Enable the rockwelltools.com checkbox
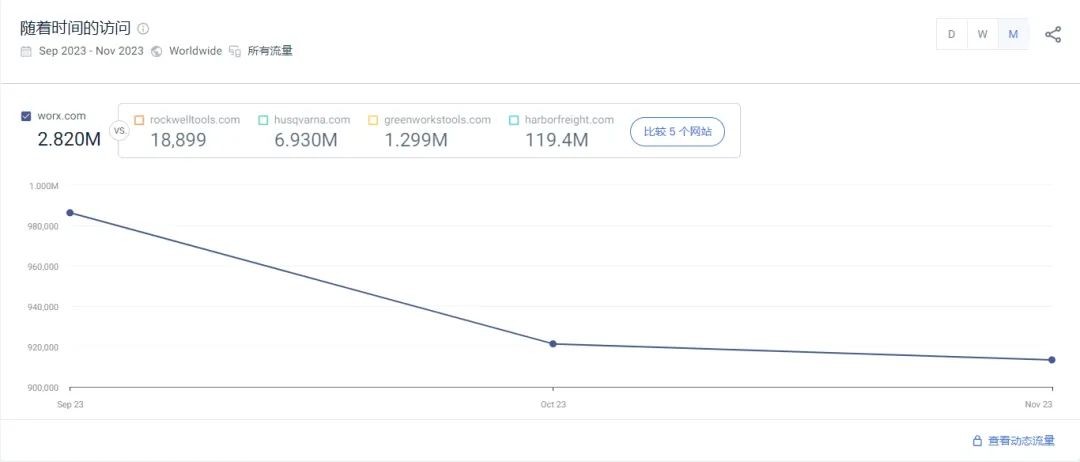 [139, 120]
